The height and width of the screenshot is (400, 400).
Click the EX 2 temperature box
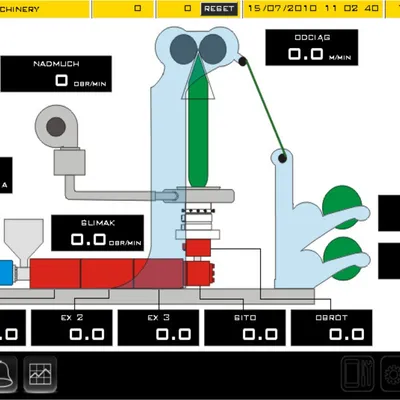(x=72, y=328)
